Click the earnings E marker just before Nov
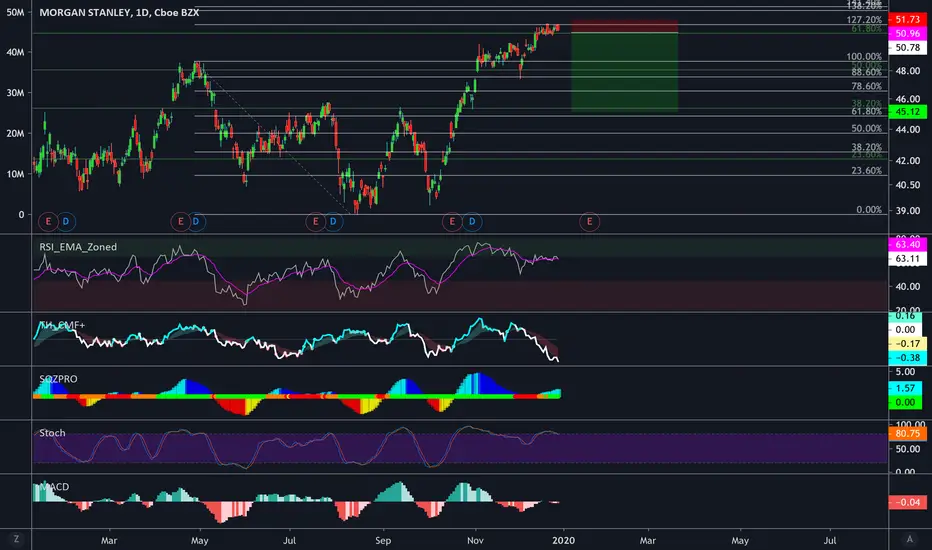 [452, 222]
